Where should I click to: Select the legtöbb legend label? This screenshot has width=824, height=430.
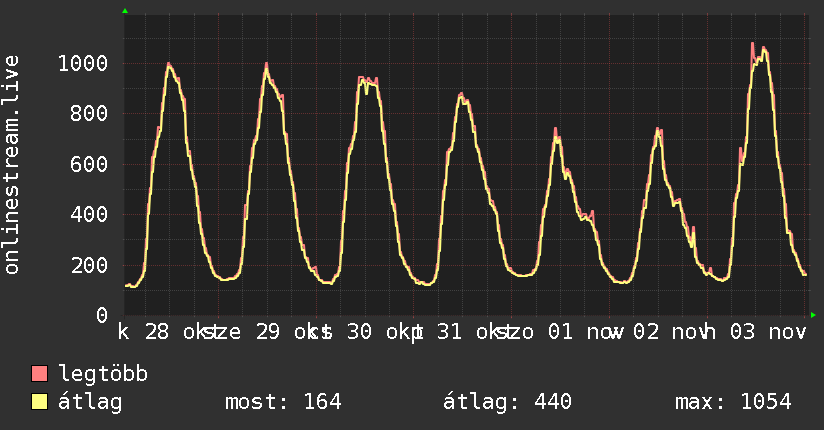point(103,374)
